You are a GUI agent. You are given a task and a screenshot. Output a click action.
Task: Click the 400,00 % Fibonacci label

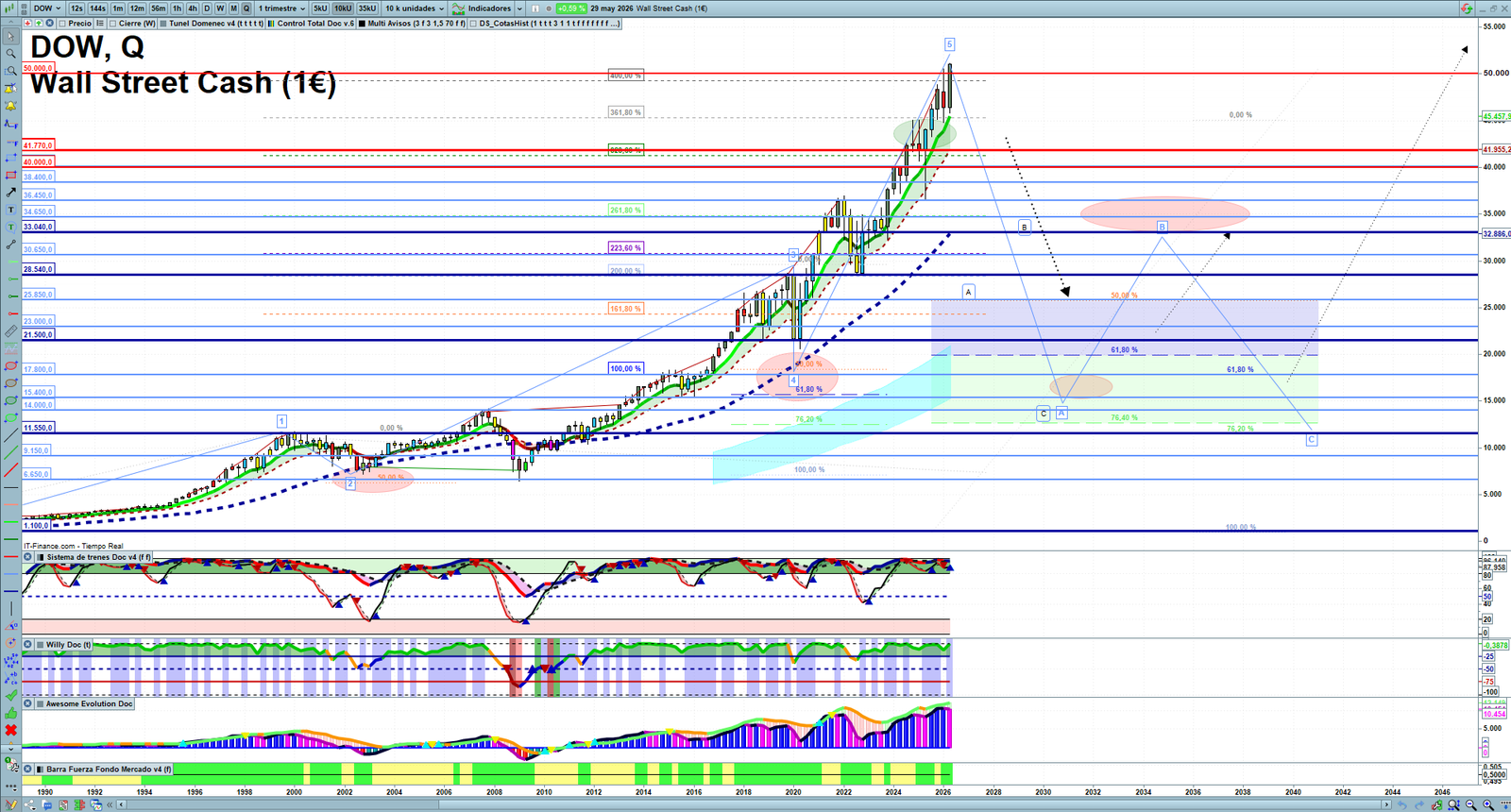click(x=625, y=75)
